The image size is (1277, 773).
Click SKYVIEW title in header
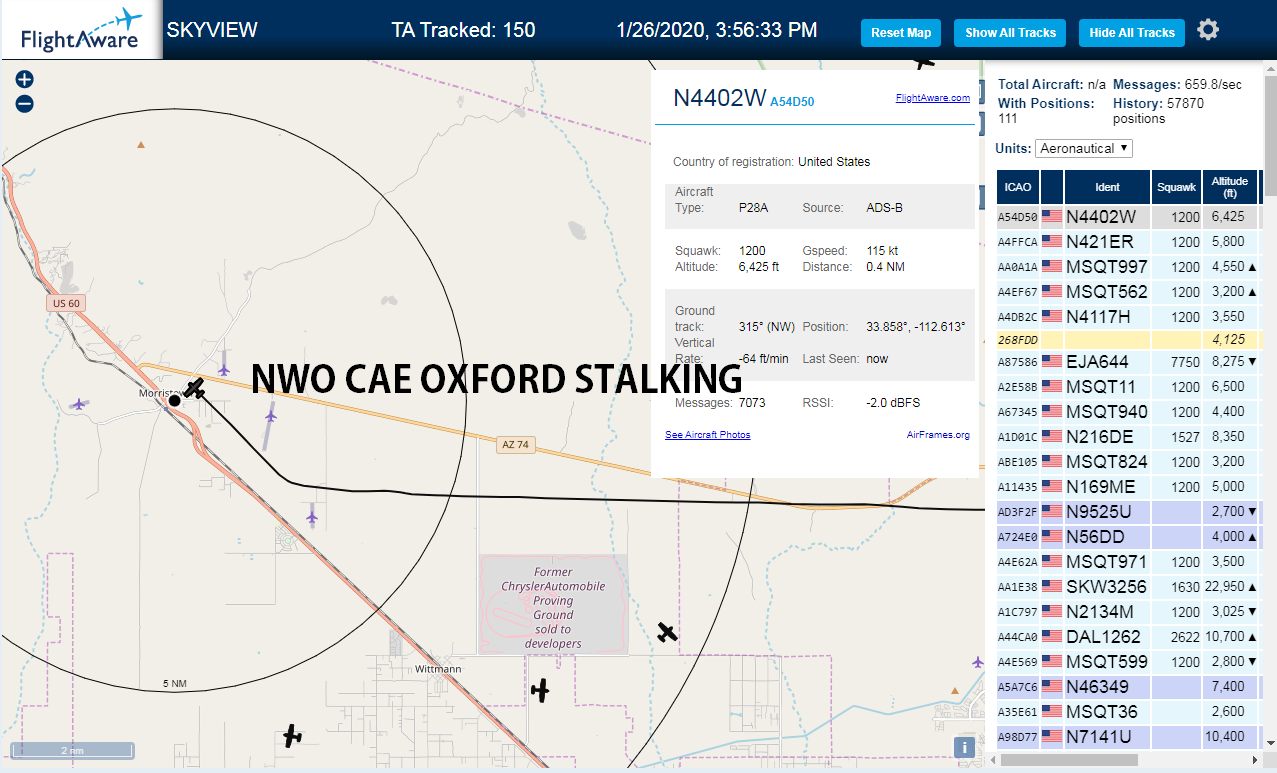pyautogui.click(x=212, y=30)
